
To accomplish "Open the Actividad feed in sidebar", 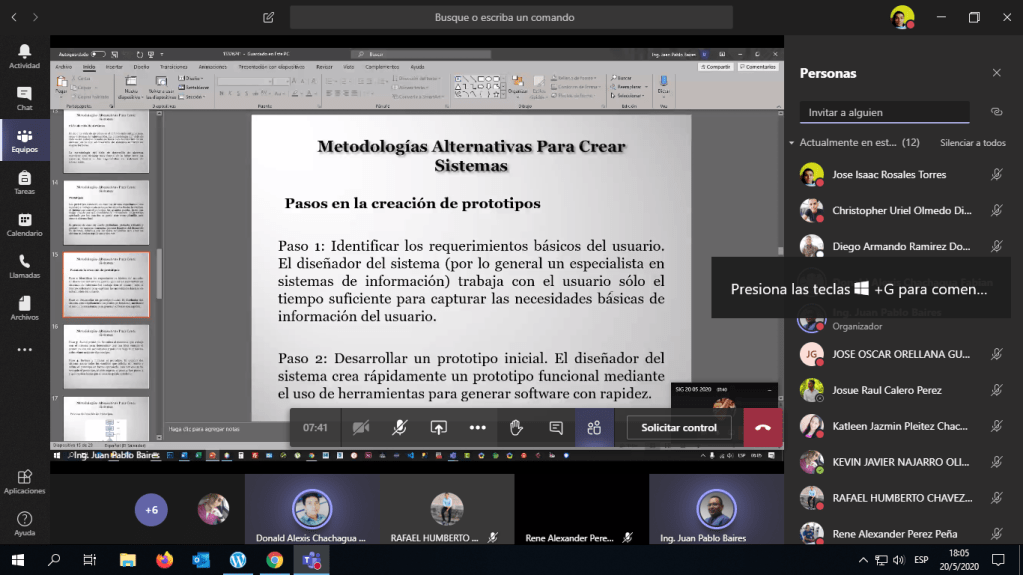I will (24, 56).
